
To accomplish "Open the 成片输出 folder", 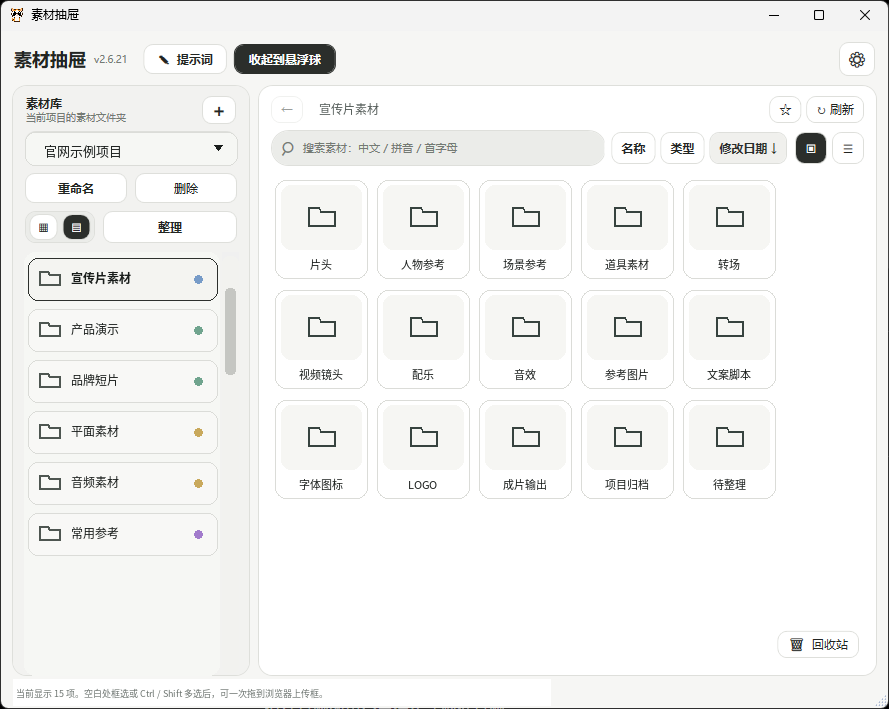I will (x=526, y=449).
